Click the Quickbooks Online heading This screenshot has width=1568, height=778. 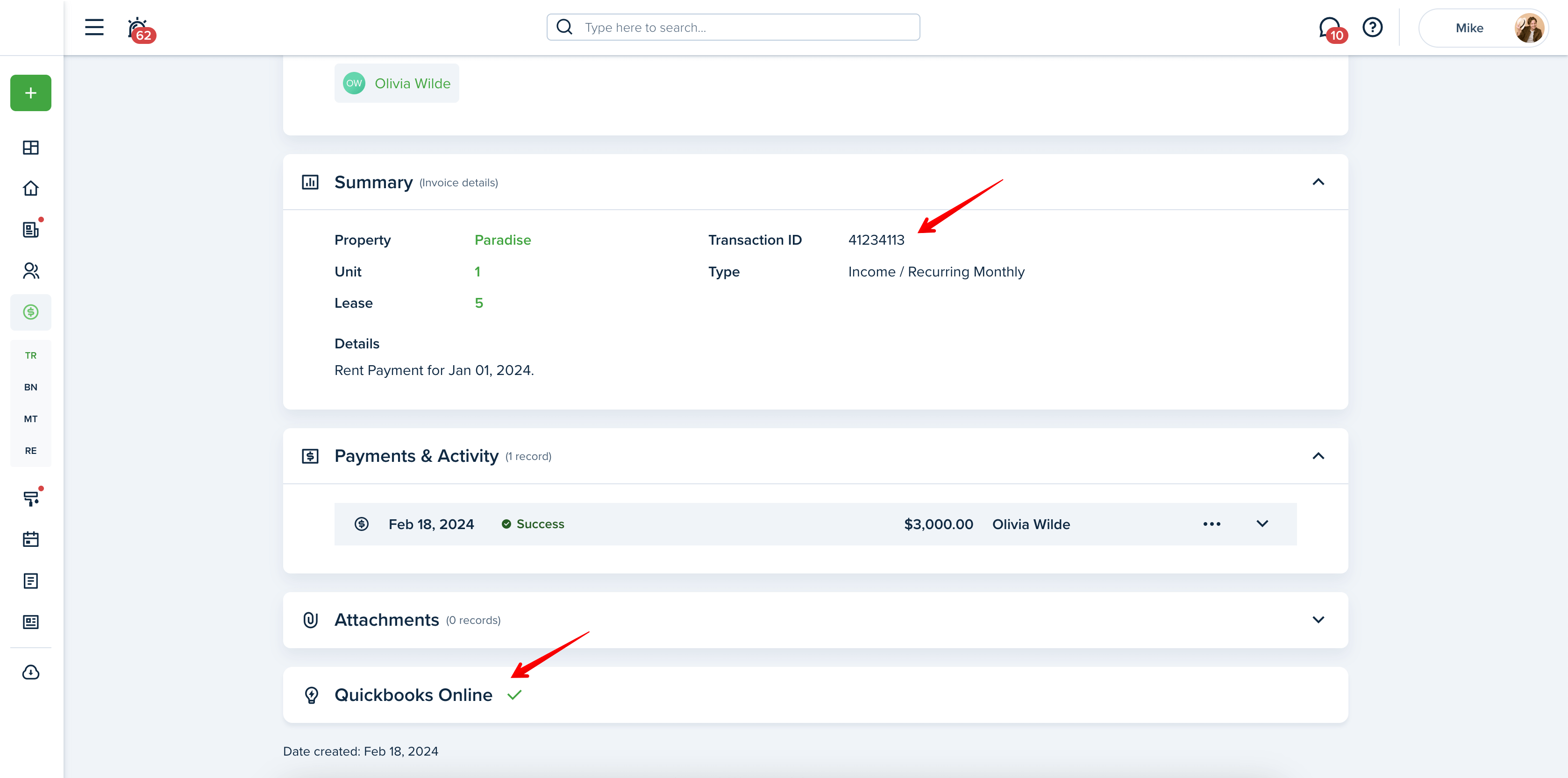click(413, 695)
